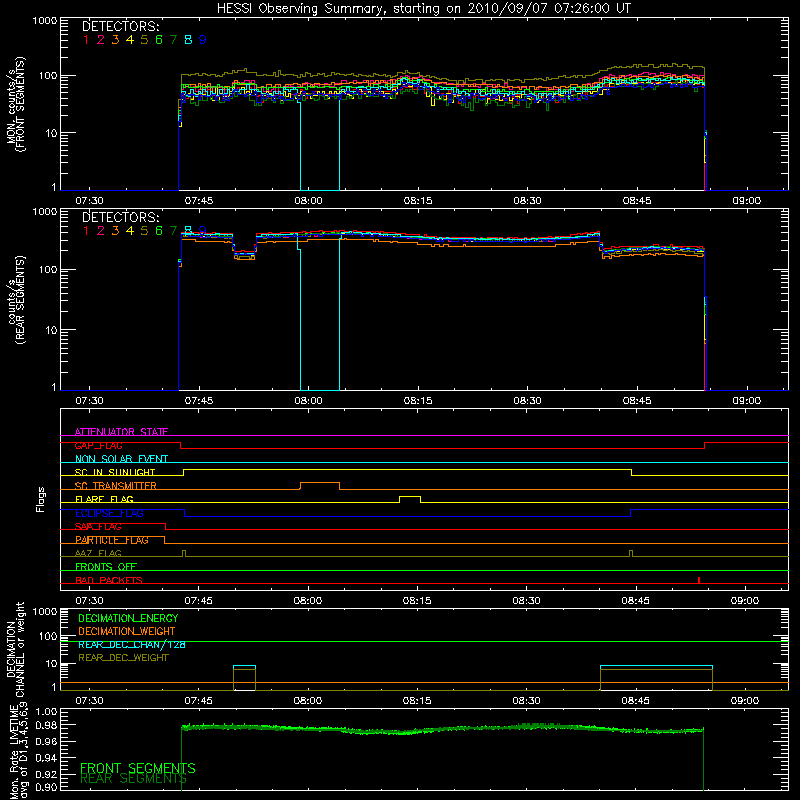Click the FLARE_FLAG label
The width and height of the screenshot is (800, 800).
click(104, 499)
